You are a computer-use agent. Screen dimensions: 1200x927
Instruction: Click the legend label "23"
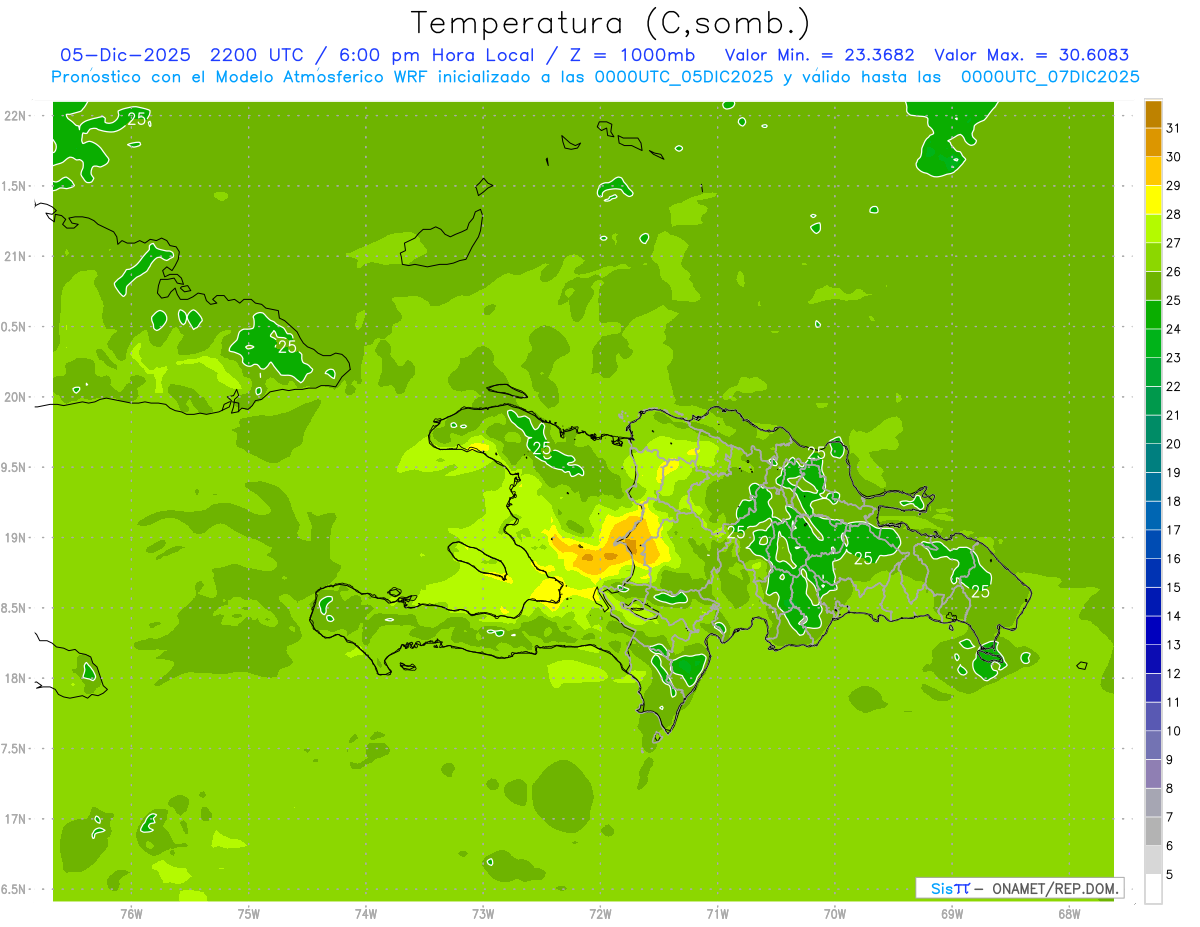pyautogui.click(x=1174, y=358)
